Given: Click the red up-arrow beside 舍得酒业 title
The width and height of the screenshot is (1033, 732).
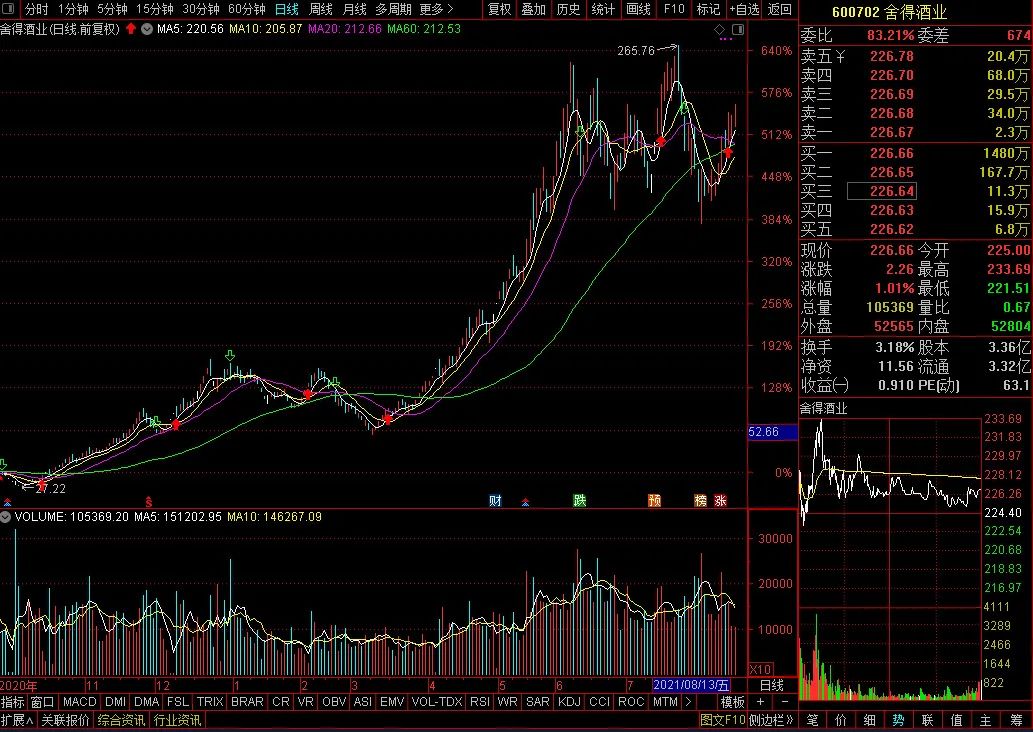Looking at the screenshot, I should click(x=131, y=28).
